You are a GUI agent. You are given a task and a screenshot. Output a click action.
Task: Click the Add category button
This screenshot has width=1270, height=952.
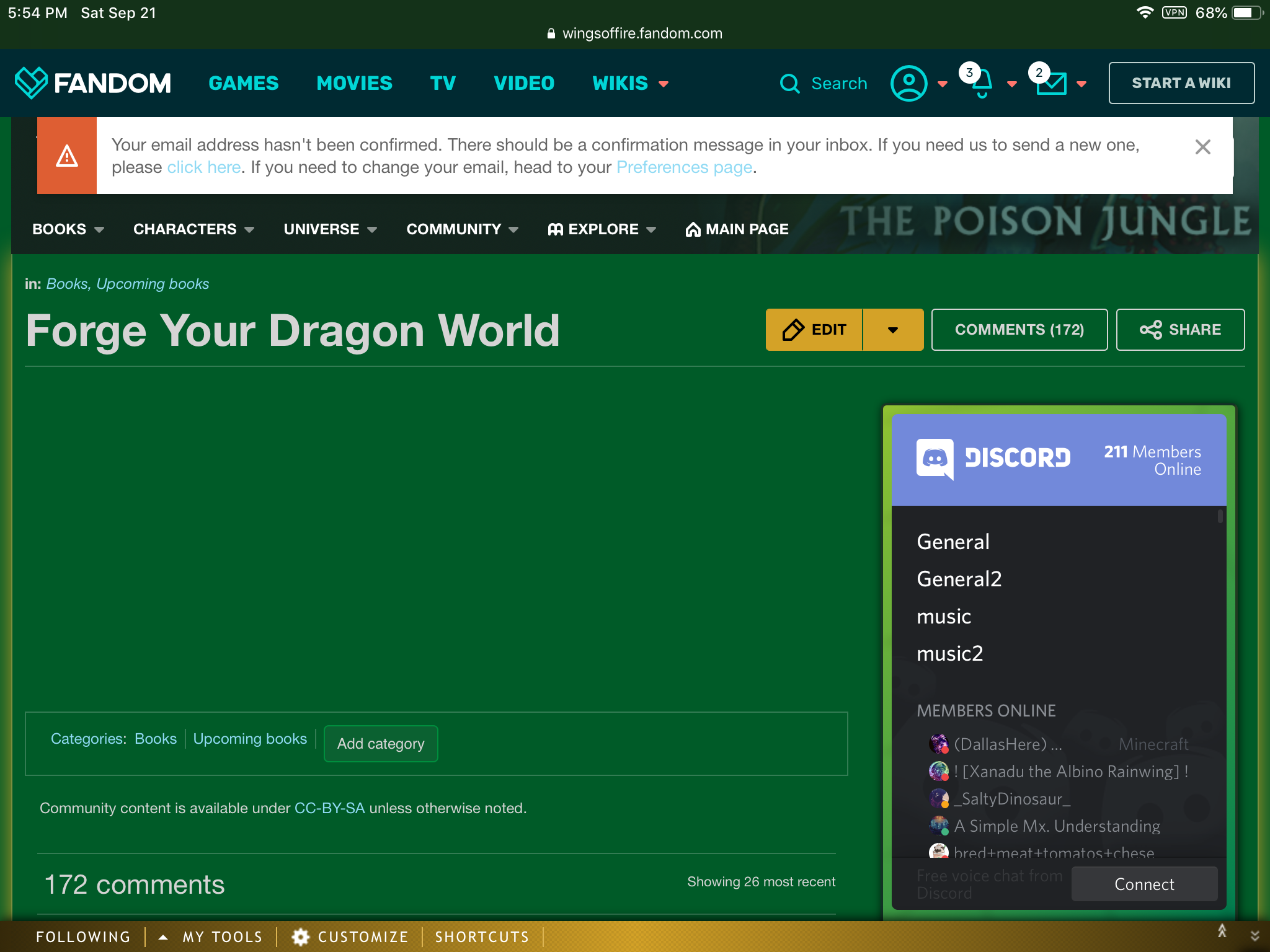[381, 744]
